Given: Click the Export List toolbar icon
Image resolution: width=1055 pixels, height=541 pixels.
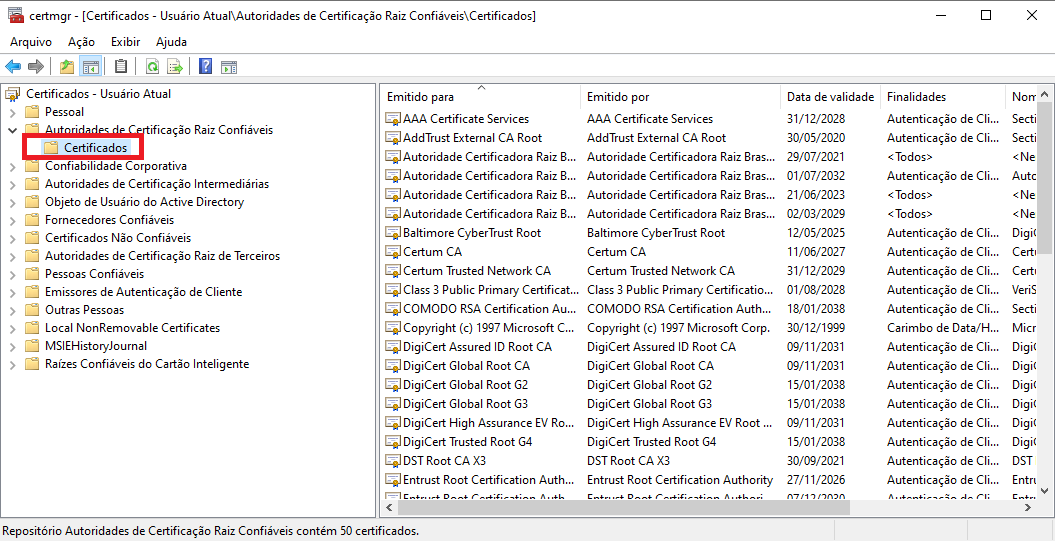Looking at the screenshot, I should 175,67.
